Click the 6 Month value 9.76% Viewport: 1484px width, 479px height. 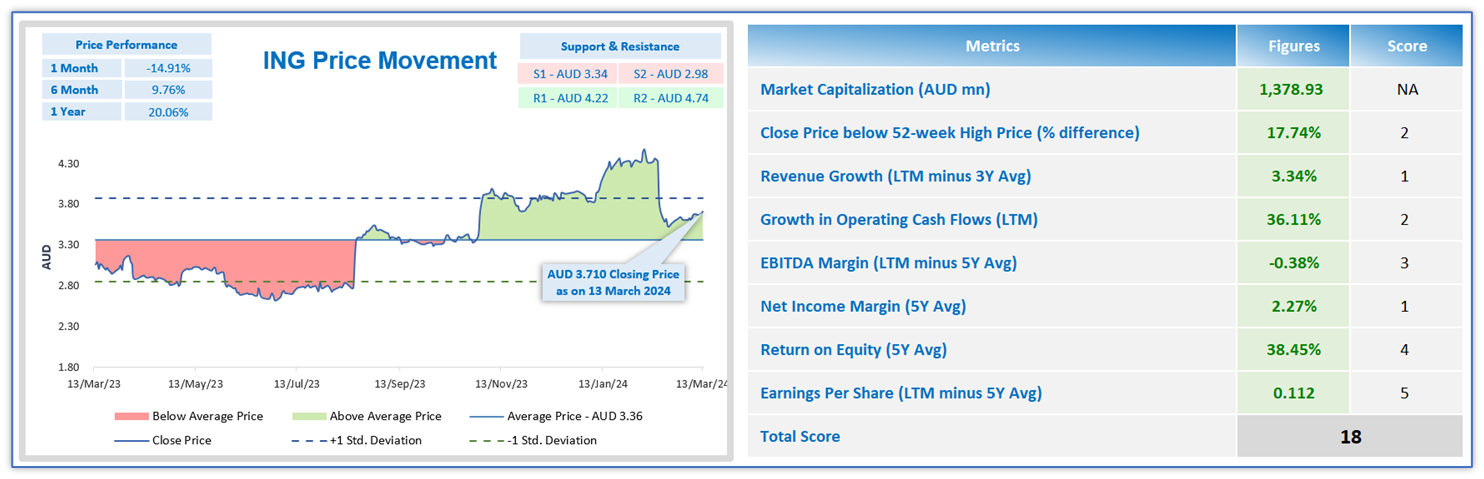(x=168, y=90)
